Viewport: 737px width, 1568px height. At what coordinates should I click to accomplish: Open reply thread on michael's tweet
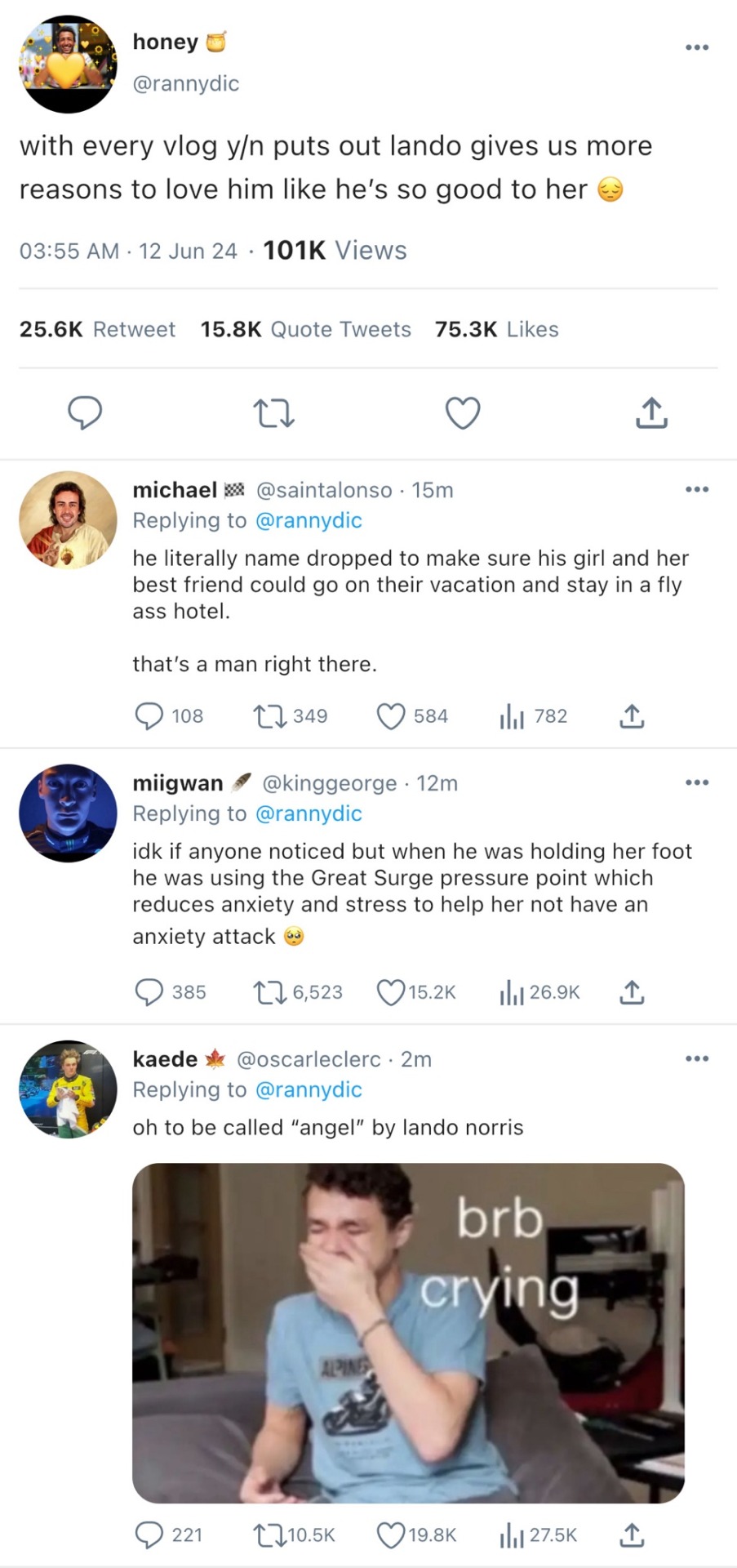coord(149,716)
